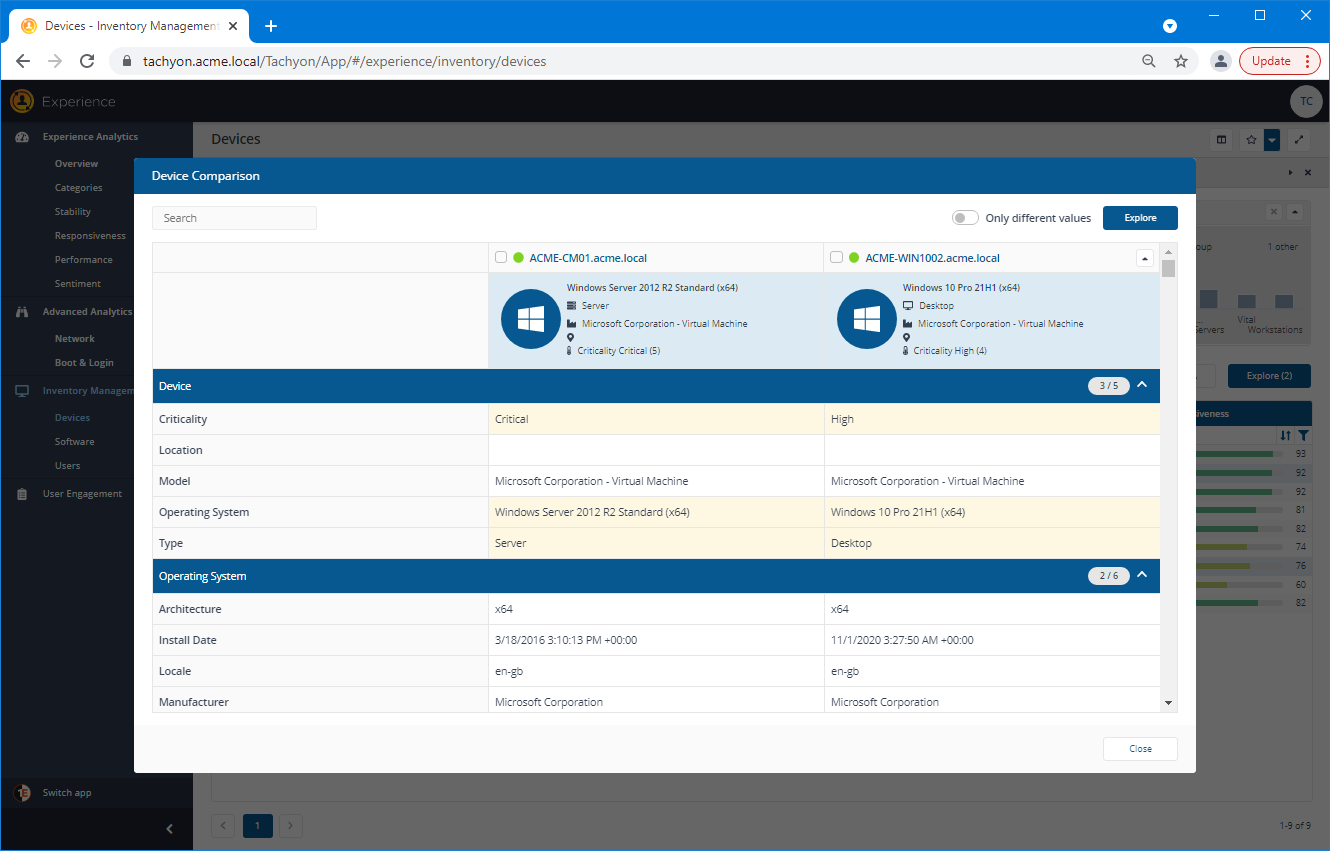Screen dimensions: 1330x851
Task: Collapse the Operating System section chevron
Action: click(1142, 575)
